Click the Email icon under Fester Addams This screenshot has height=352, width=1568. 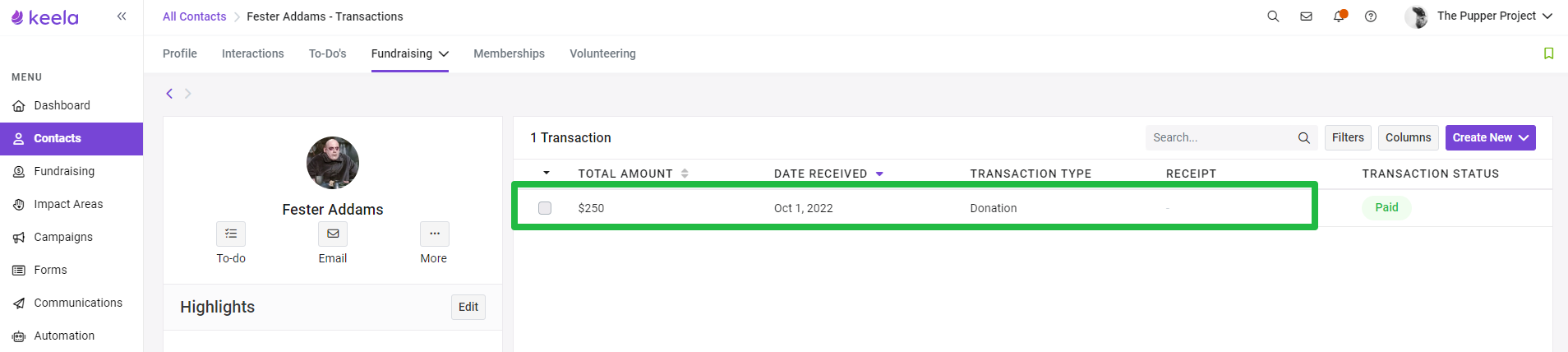coord(333,234)
